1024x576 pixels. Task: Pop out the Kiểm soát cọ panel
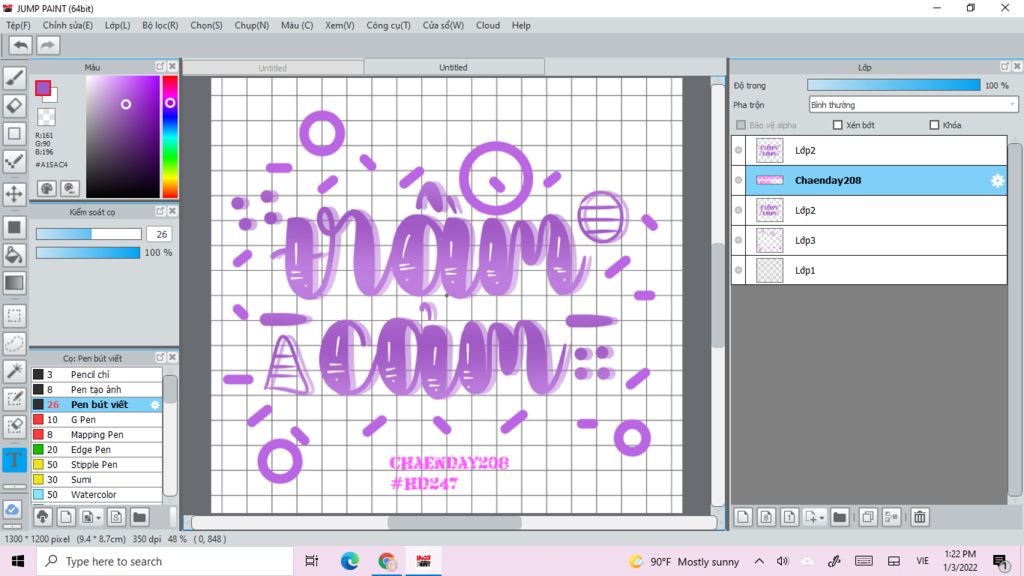(160, 212)
